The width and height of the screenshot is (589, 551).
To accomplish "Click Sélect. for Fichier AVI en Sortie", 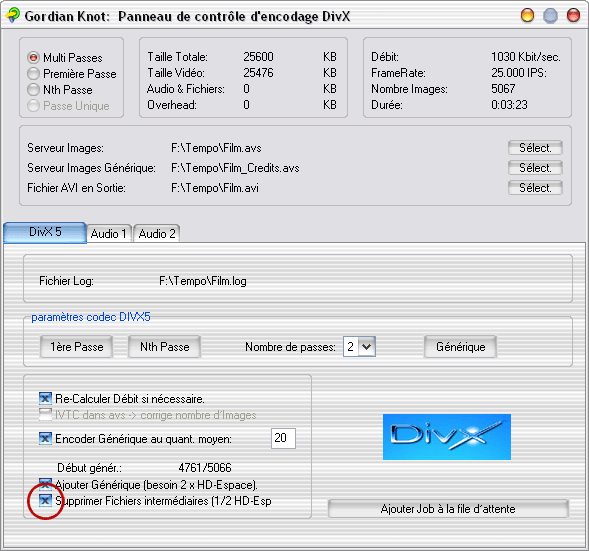I will click(535, 187).
